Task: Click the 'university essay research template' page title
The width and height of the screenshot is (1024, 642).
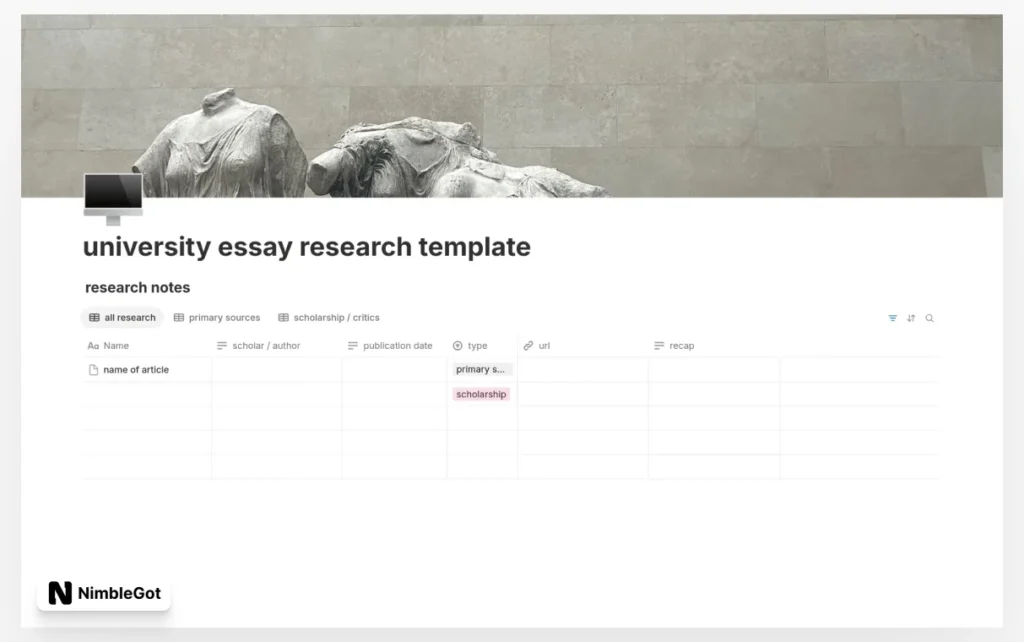Action: (307, 247)
